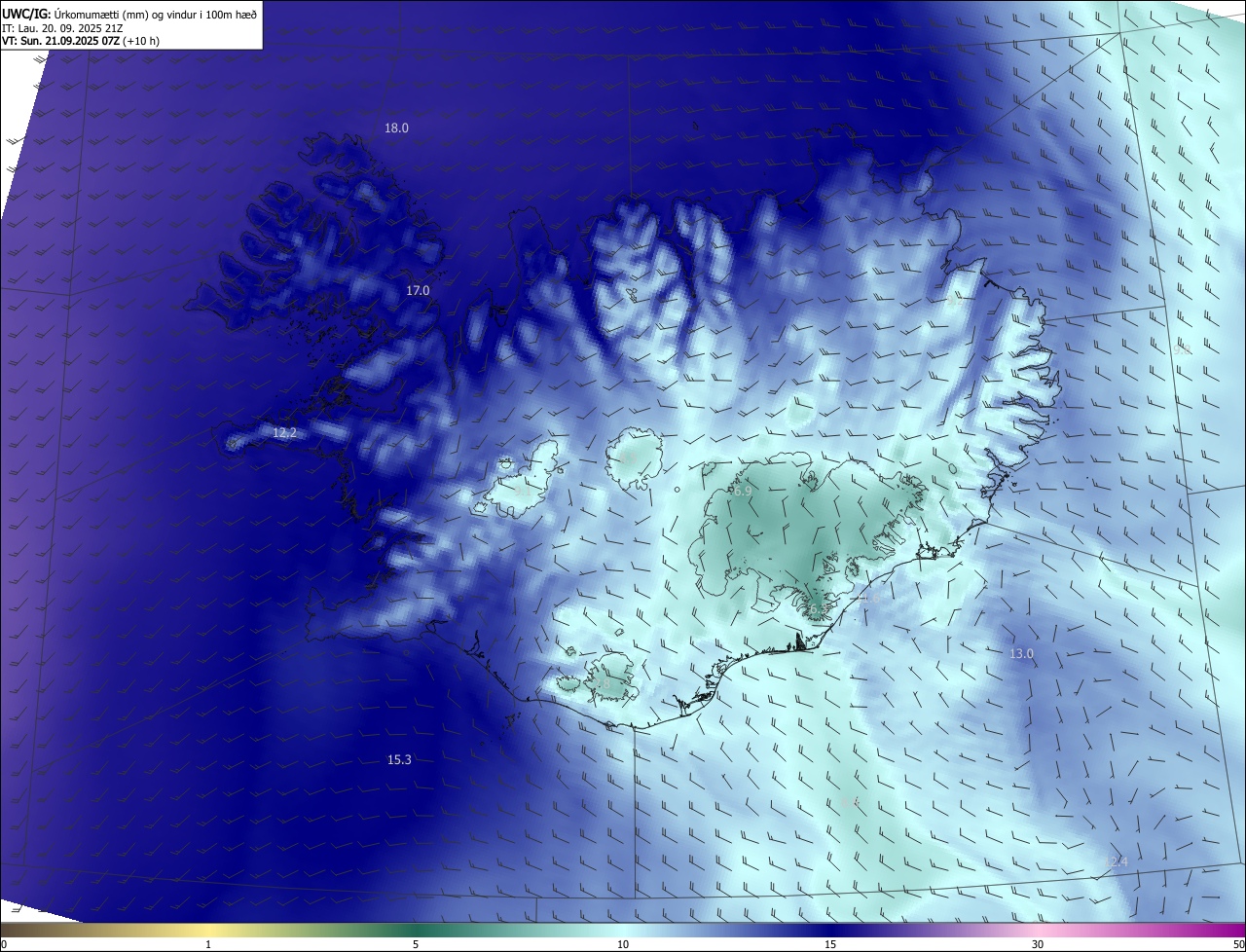Viewport: 1246px width, 952px height.
Task: Click the 12.4 value label in the southeast corner
Action: pyautogui.click(x=1116, y=861)
